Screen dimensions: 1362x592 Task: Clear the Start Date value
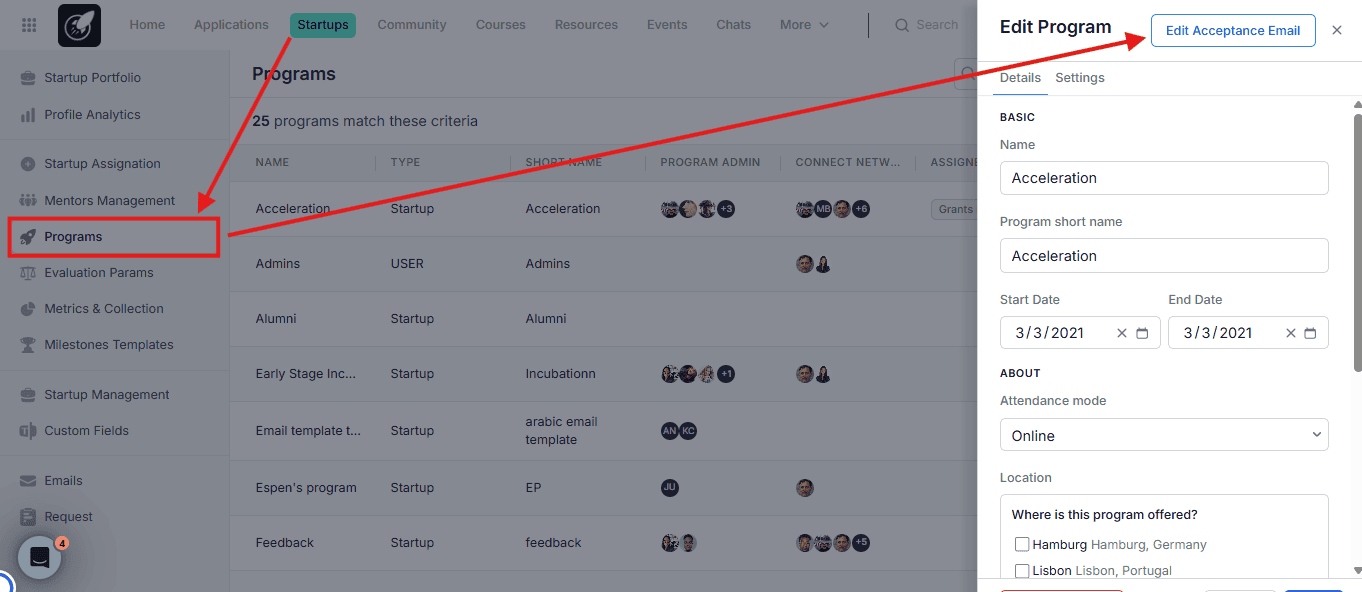(1121, 333)
